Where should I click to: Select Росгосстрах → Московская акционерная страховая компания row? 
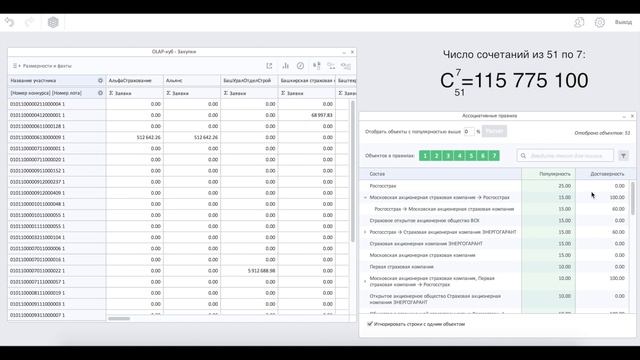pos(495,209)
